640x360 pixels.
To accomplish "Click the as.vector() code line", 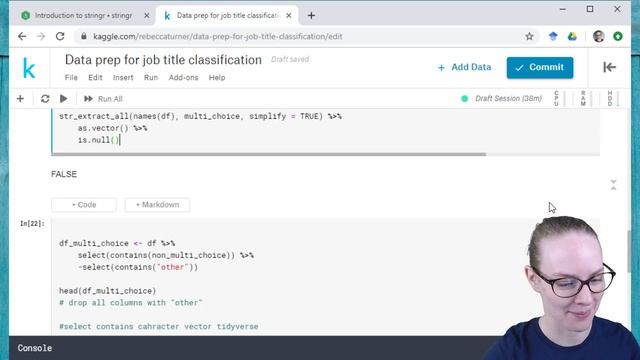I will click(x=112, y=128).
